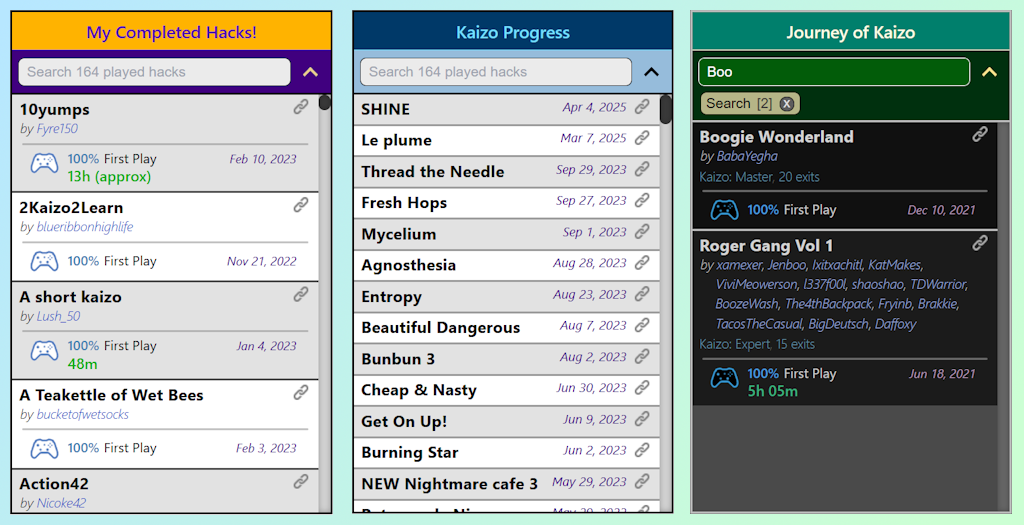Click link icon for A Teakettle of Wet Bees

point(301,393)
